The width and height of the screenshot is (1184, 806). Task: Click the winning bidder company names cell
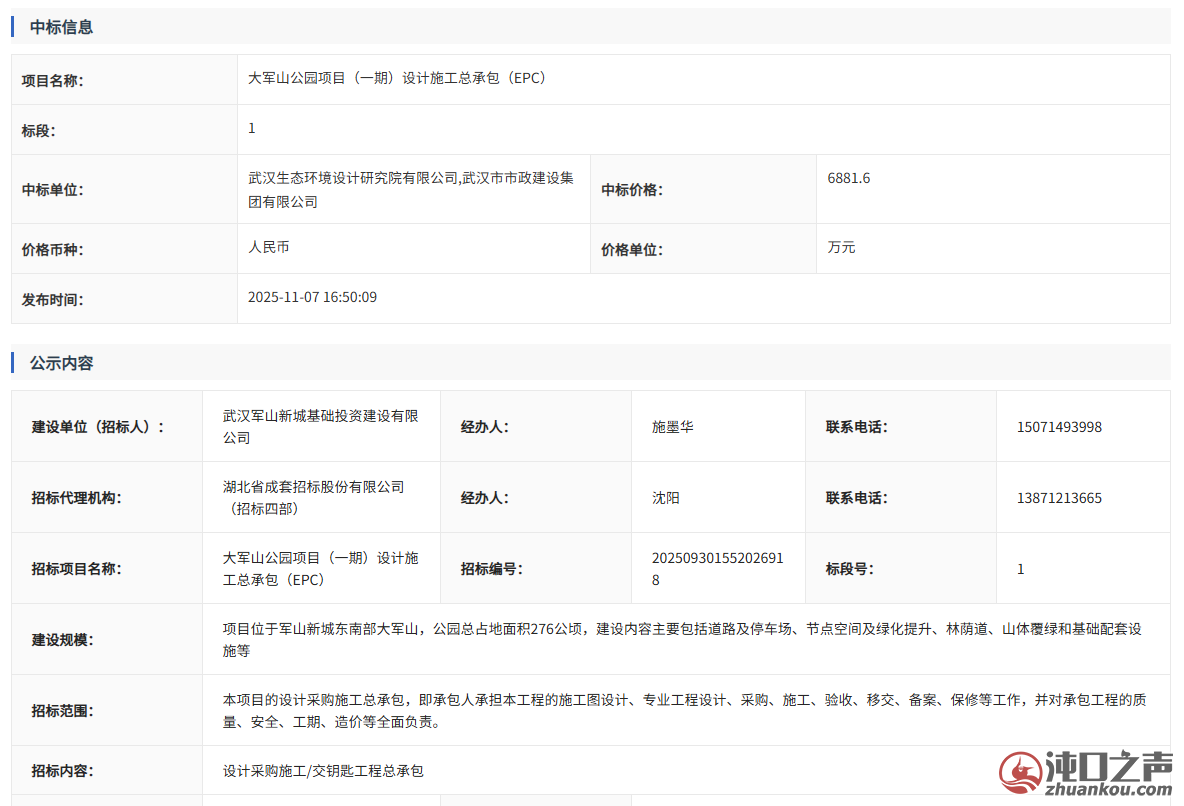[x=411, y=190]
